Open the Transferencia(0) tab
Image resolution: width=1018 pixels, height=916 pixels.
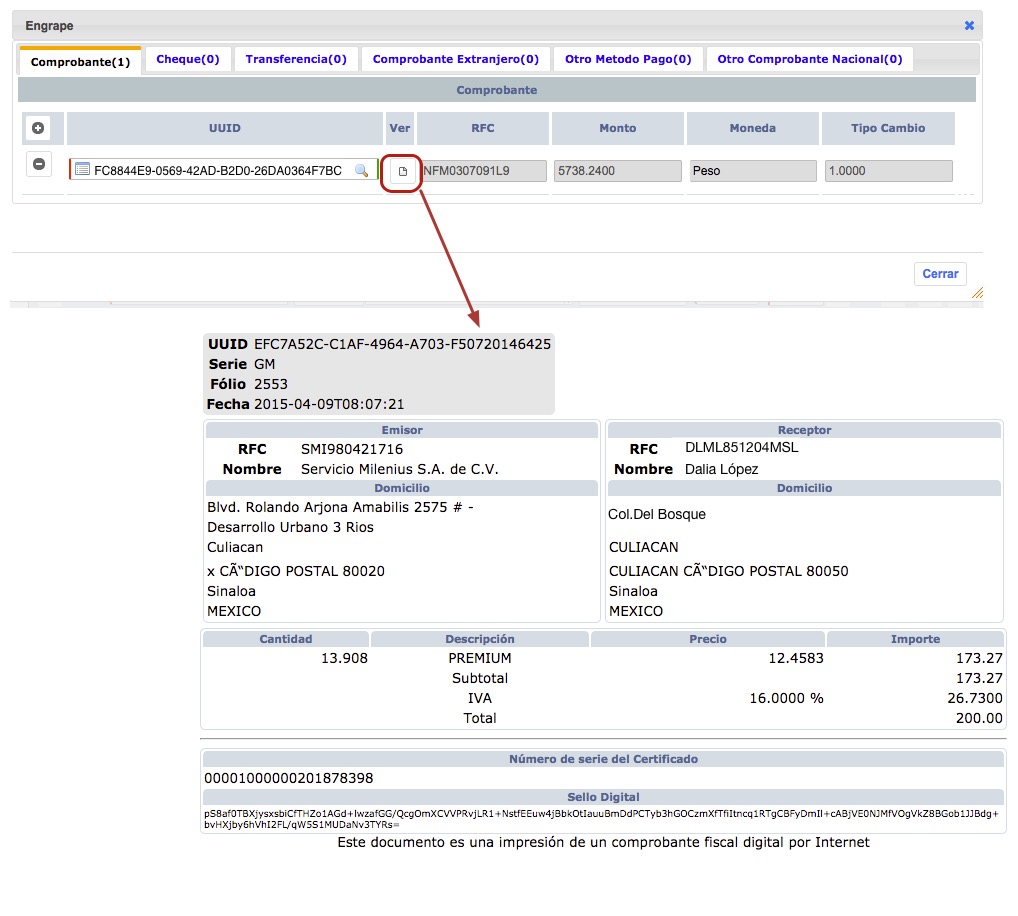click(296, 59)
